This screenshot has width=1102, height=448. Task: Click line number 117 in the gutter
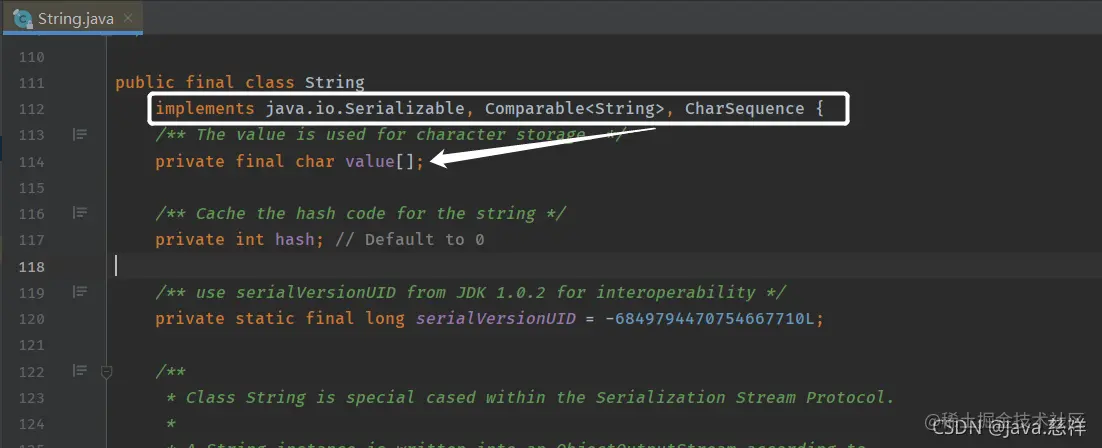tap(31, 241)
